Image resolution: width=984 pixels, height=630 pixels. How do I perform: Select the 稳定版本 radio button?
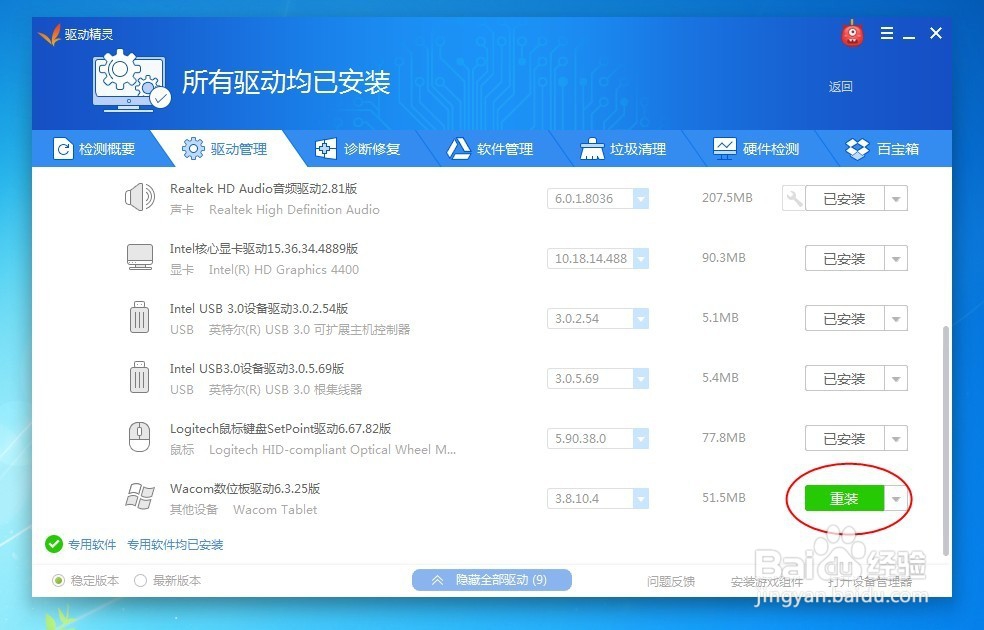58,580
